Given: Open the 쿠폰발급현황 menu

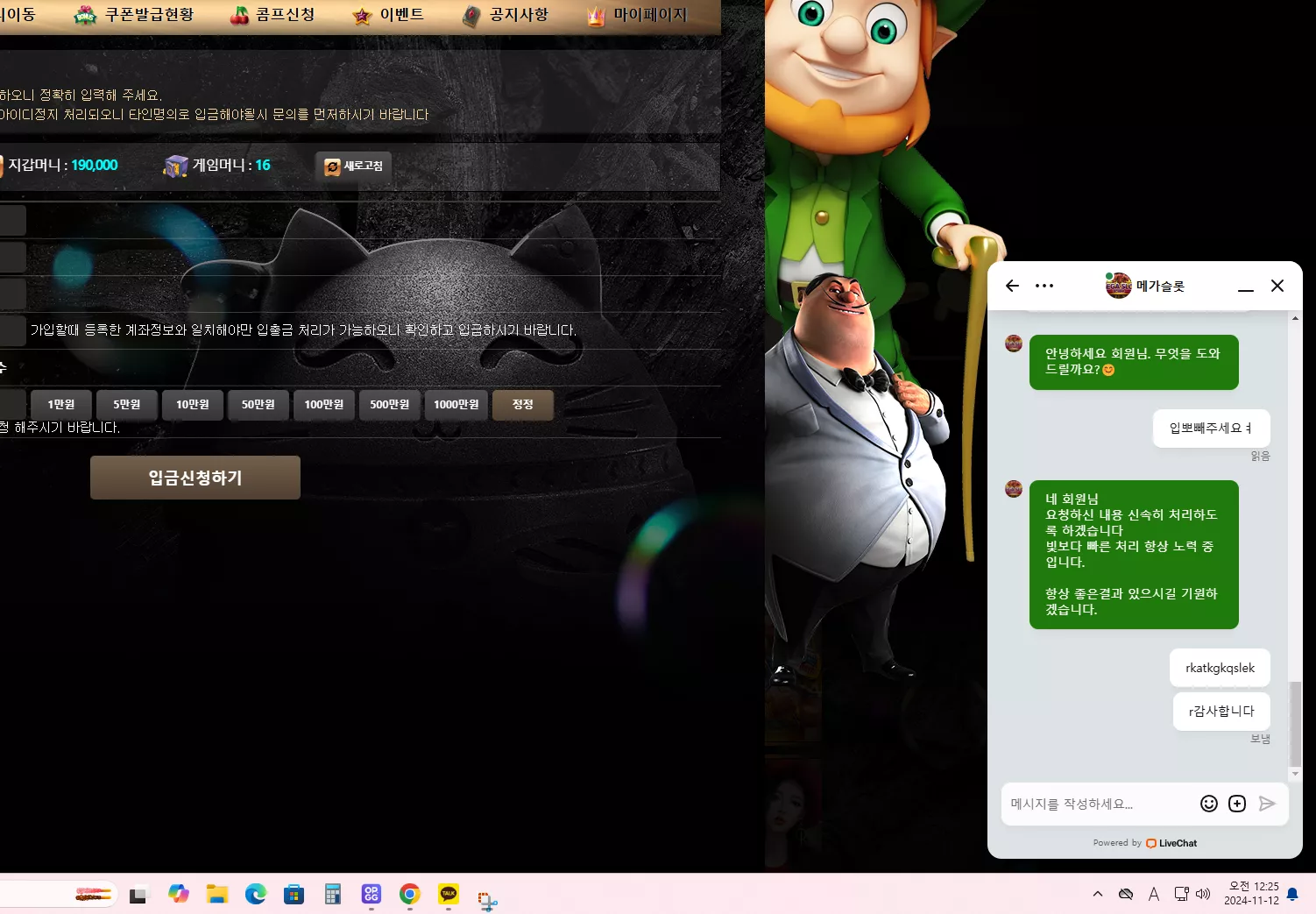Looking at the screenshot, I should (x=134, y=15).
